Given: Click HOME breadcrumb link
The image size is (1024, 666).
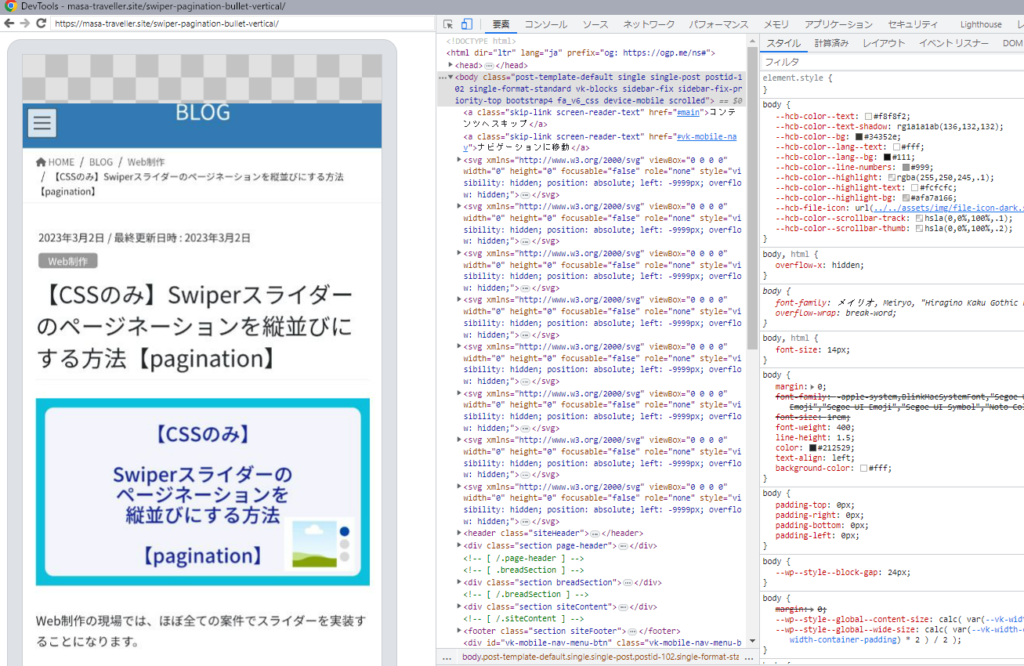Looking at the screenshot, I should pos(61,162).
